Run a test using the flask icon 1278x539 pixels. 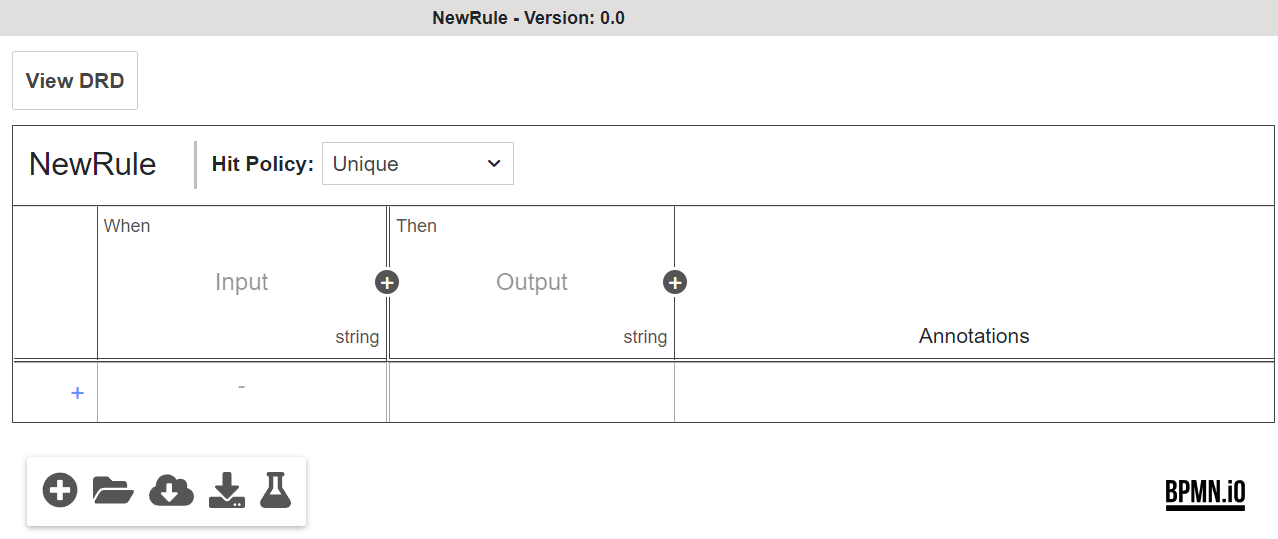point(275,490)
